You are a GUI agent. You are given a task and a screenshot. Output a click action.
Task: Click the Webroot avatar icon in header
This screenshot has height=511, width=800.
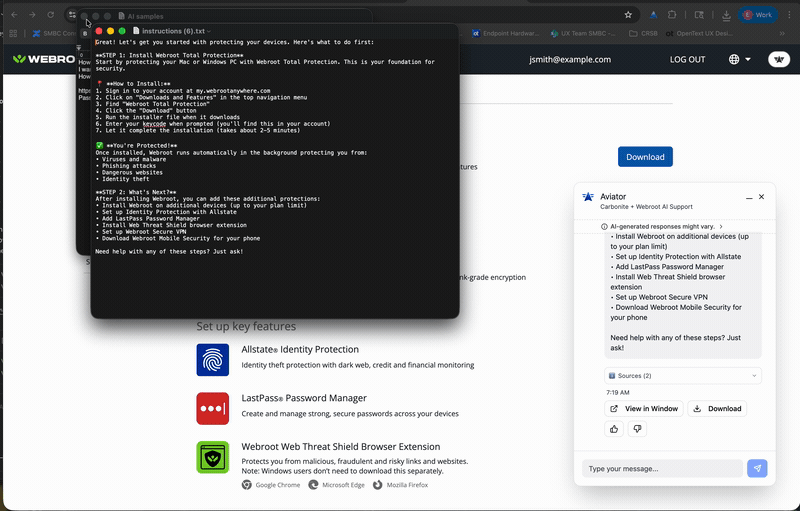779,59
